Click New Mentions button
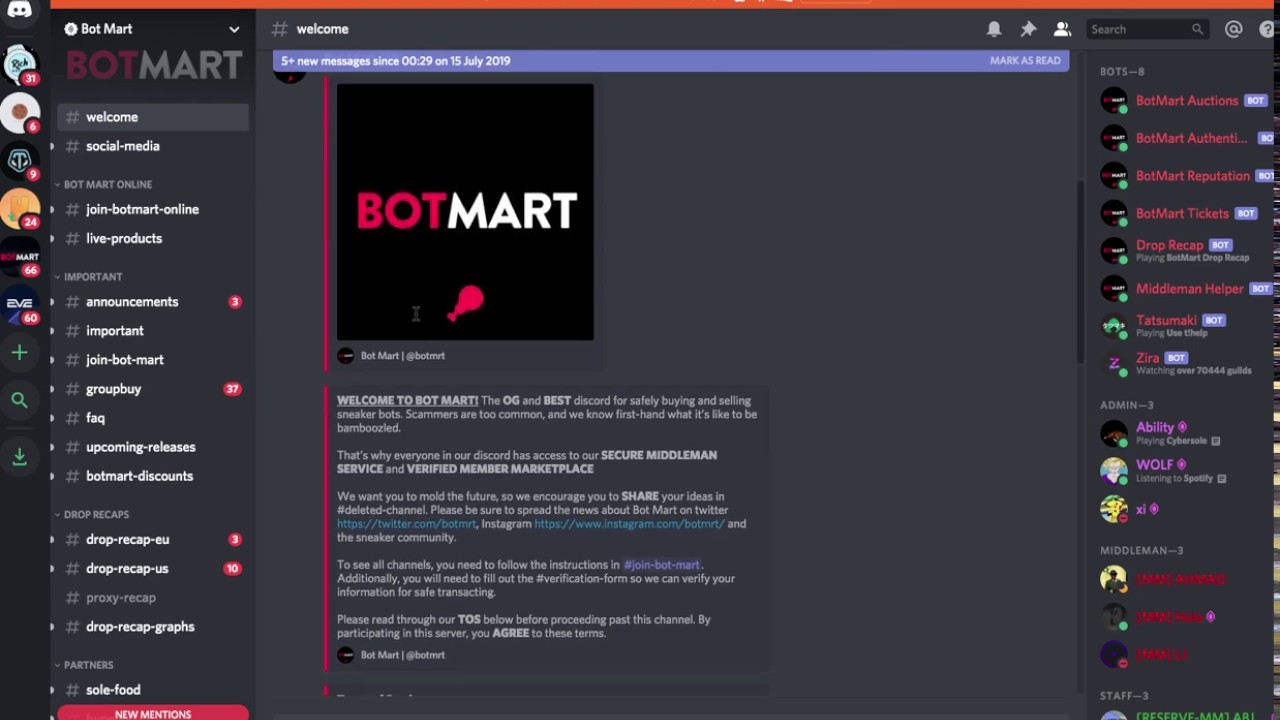The height and width of the screenshot is (720, 1280). click(x=153, y=713)
